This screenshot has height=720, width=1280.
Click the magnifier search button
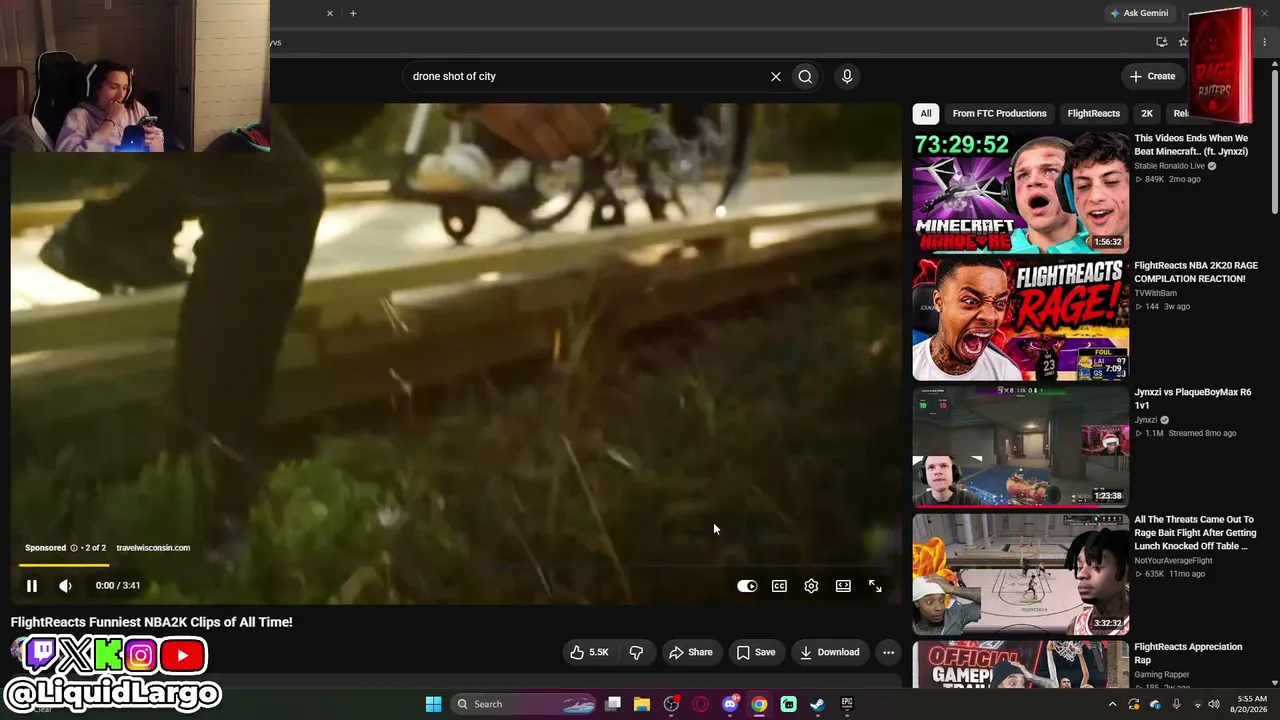click(805, 76)
